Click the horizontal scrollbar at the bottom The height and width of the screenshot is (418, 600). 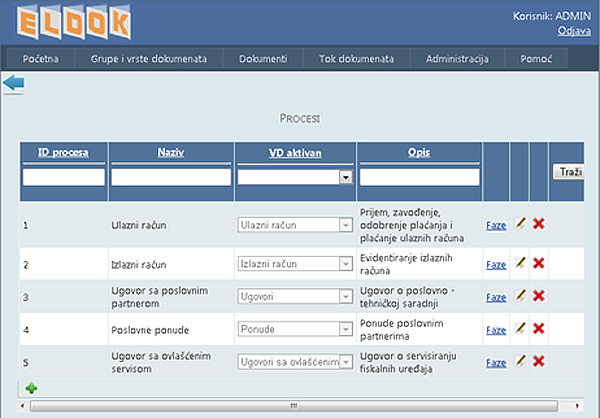point(294,406)
